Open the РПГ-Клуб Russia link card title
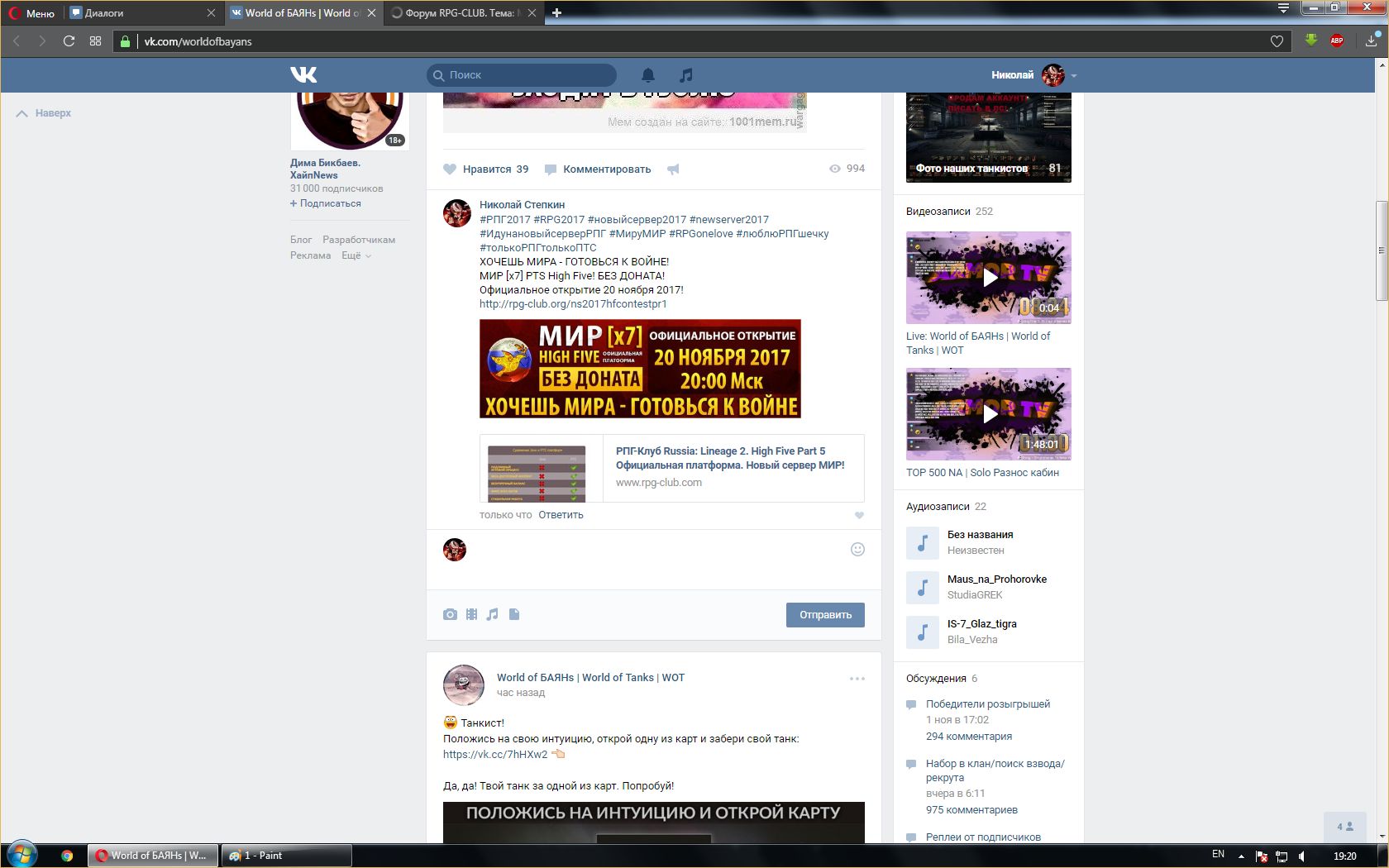1389x868 pixels. click(x=730, y=458)
